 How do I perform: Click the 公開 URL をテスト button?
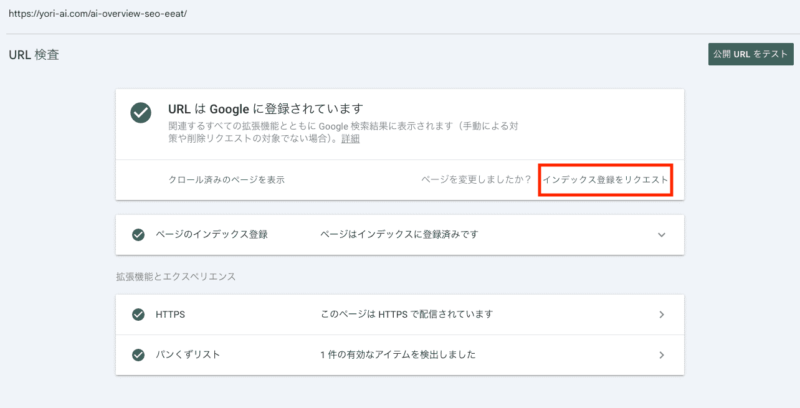[751, 54]
